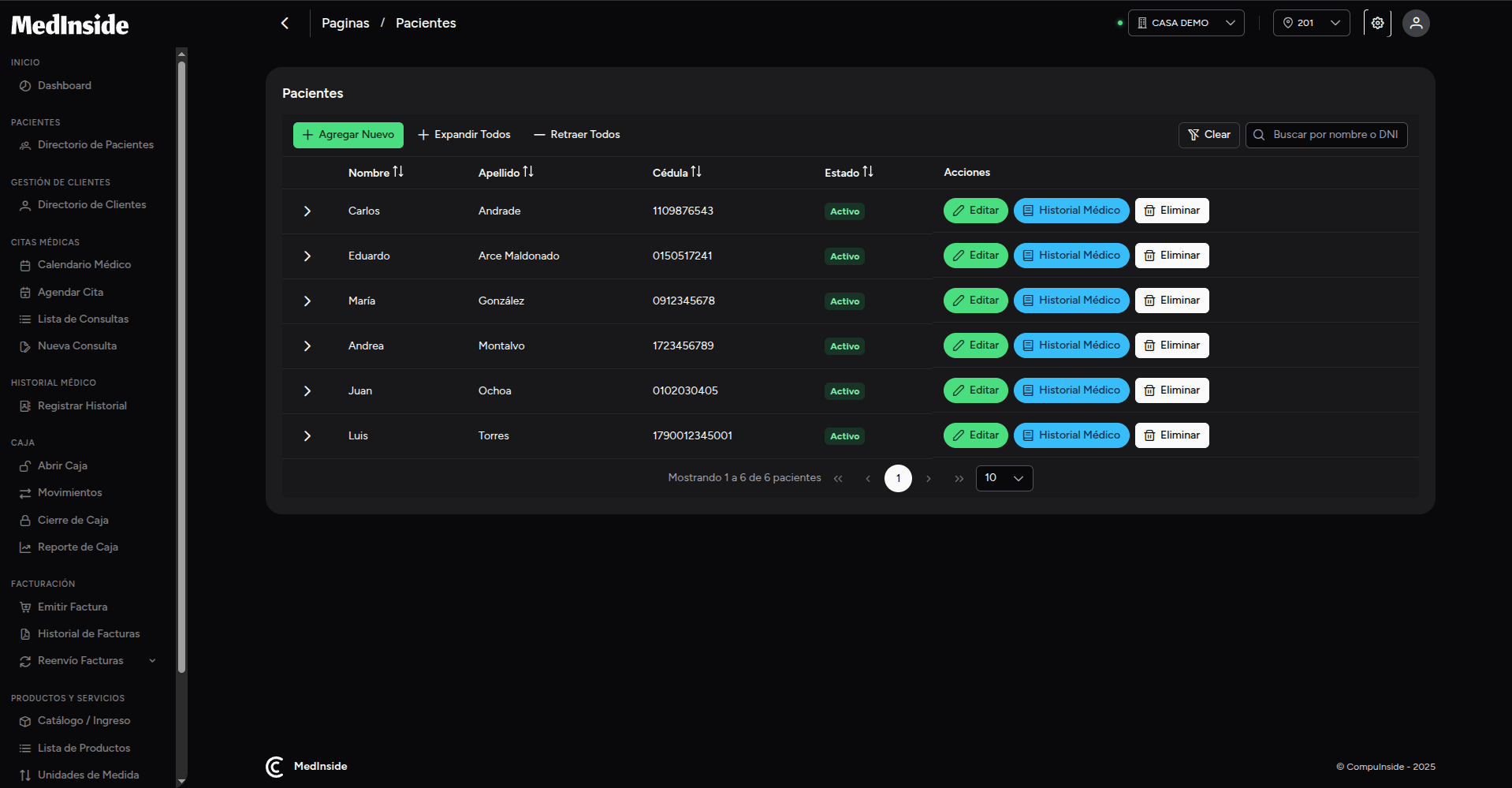Click the sidebar scroll up arrow

point(182,54)
